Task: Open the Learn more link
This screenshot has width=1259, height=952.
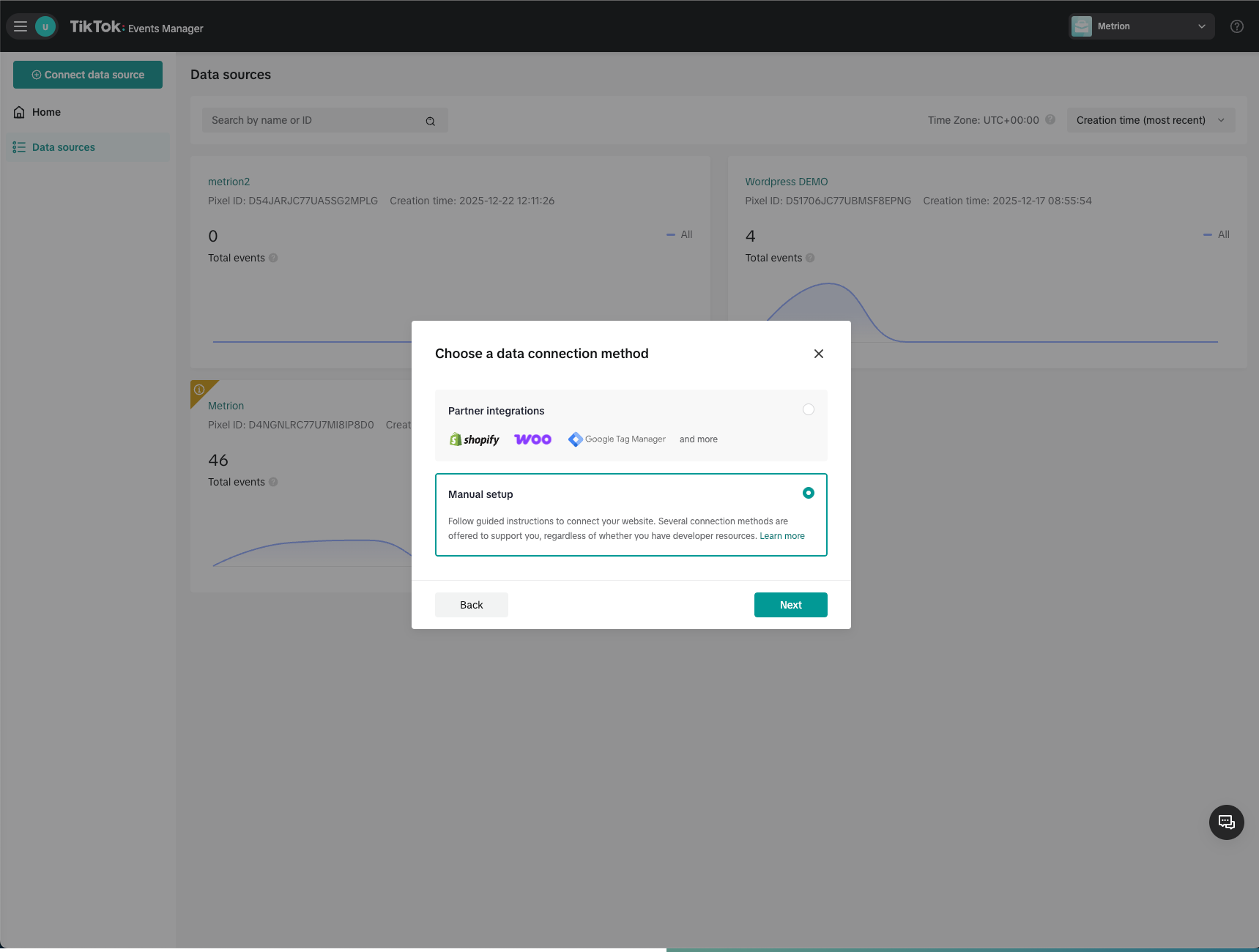Action: point(782,536)
